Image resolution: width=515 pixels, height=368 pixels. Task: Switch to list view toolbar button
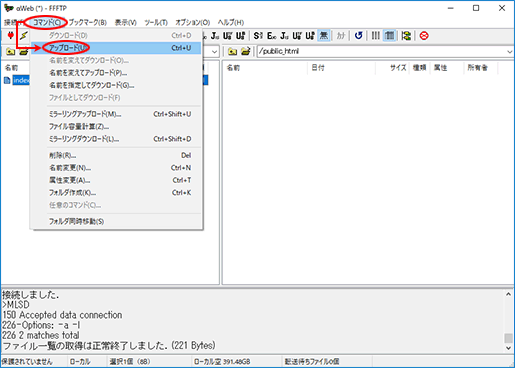click(376, 35)
